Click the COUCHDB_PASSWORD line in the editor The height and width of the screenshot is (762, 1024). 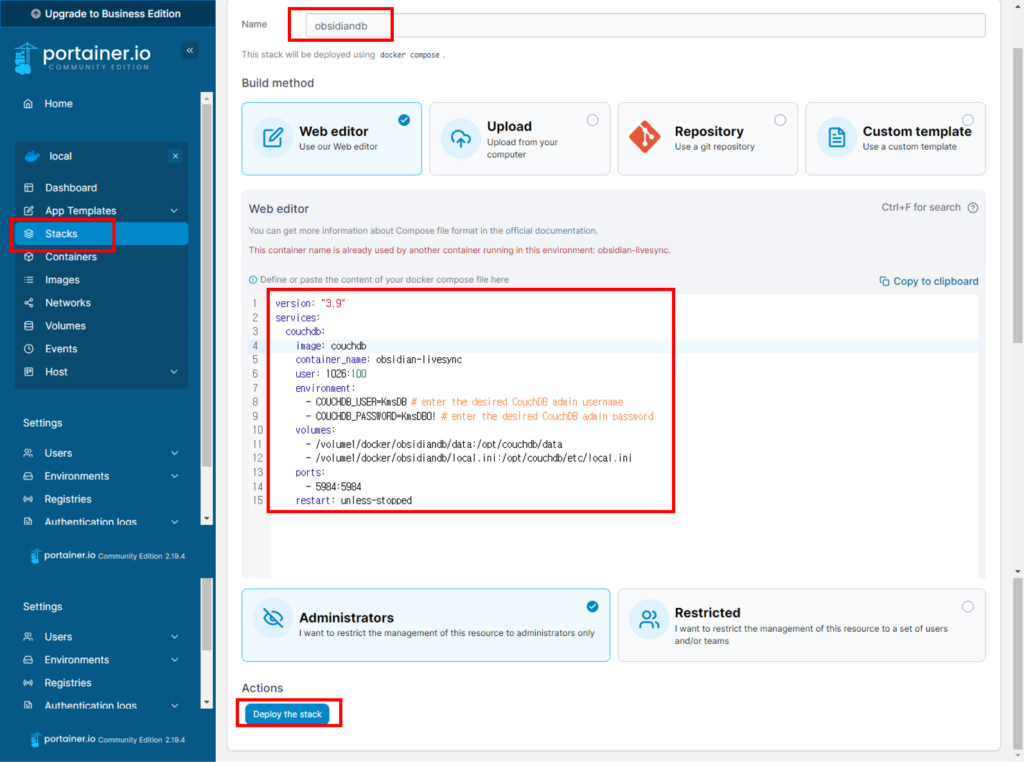(479, 417)
